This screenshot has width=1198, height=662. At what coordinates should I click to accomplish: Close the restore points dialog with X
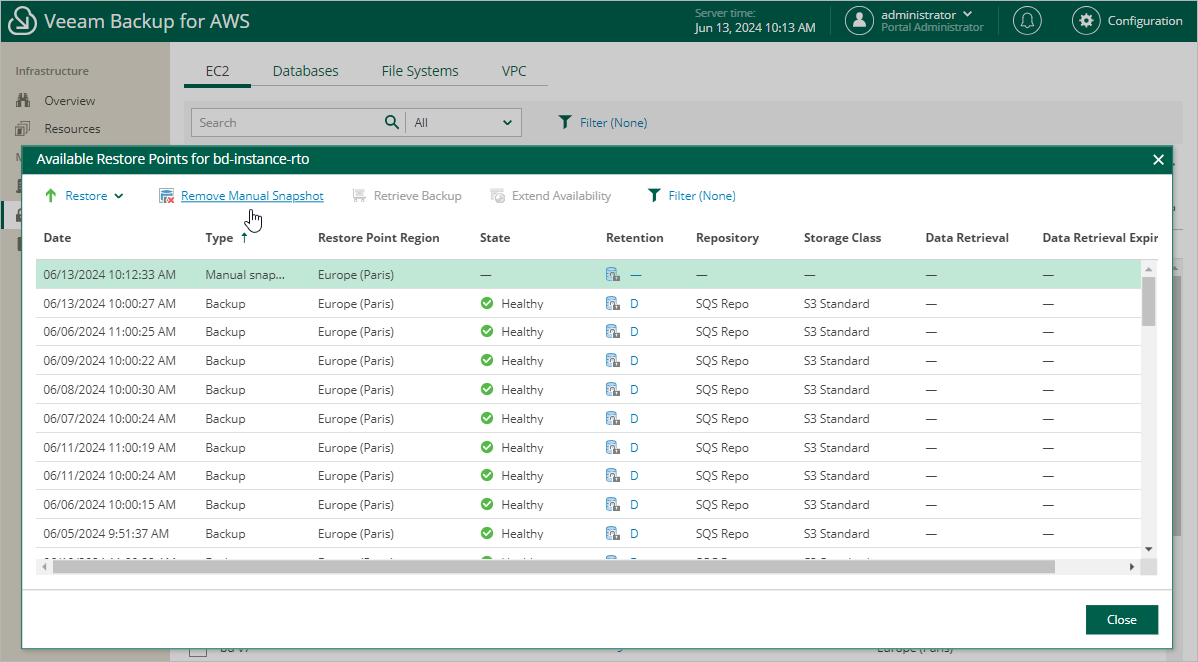[x=1158, y=159]
